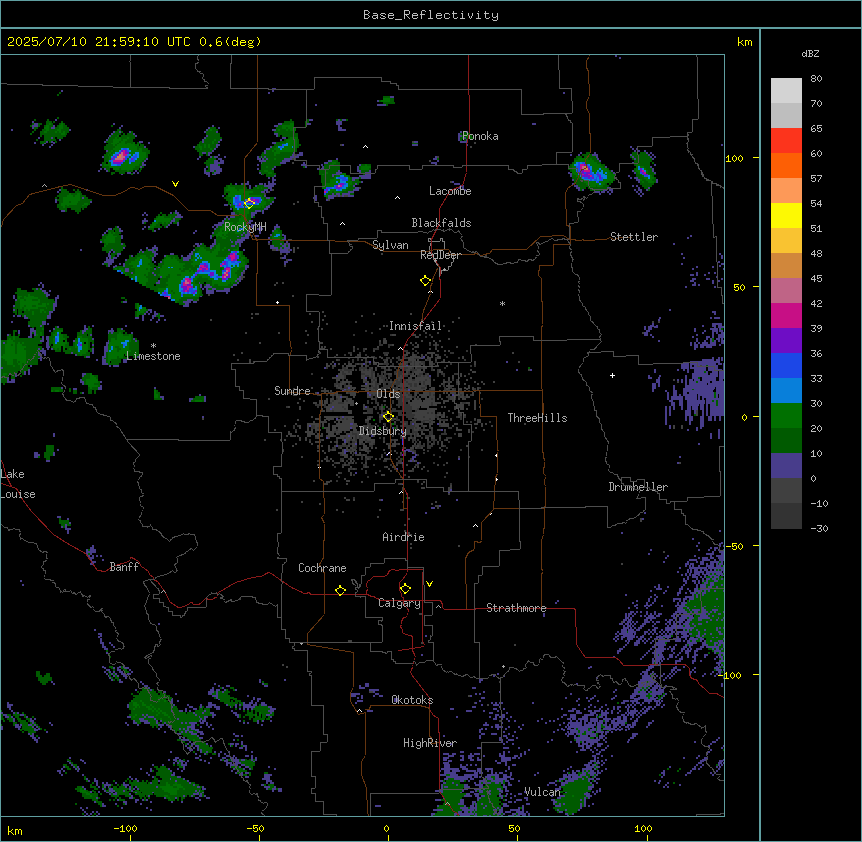Image resolution: width=862 pixels, height=842 pixels.
Task: Click the RedDeer city label
Action: pyautogui.click(x=440, y=255)
